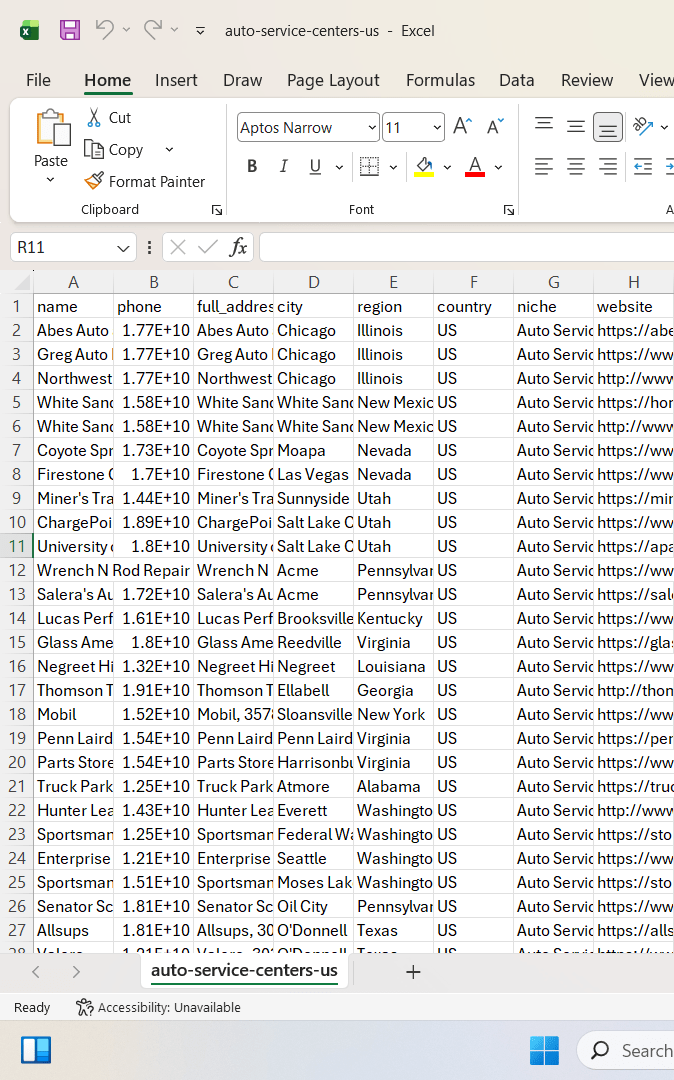Apply borders with Borders icon
The width and height of the screenshot is (674, 1080).
click(x=370, y=166)
